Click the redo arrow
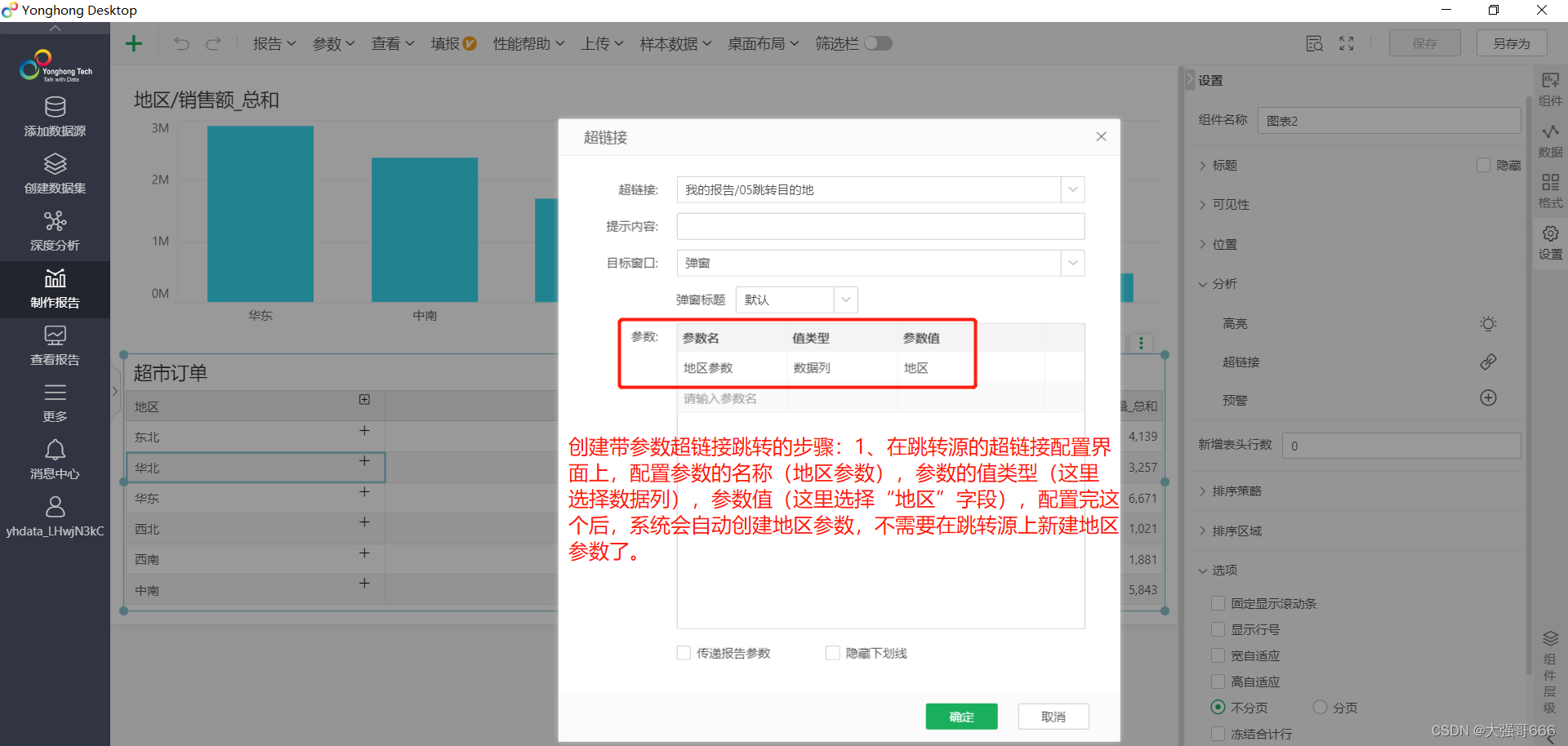 click(213, 43)
